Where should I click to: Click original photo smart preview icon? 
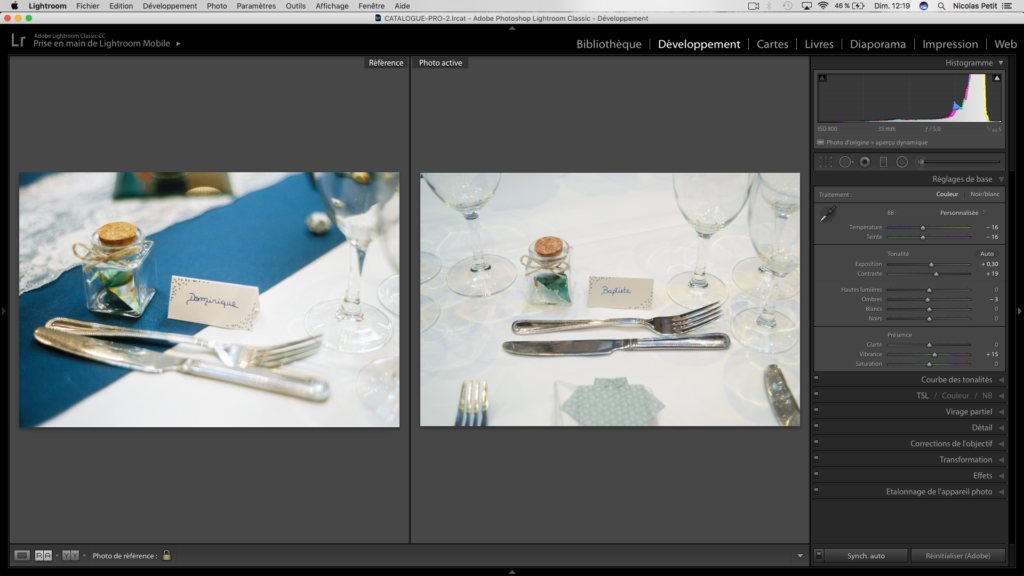coord(820,142)
